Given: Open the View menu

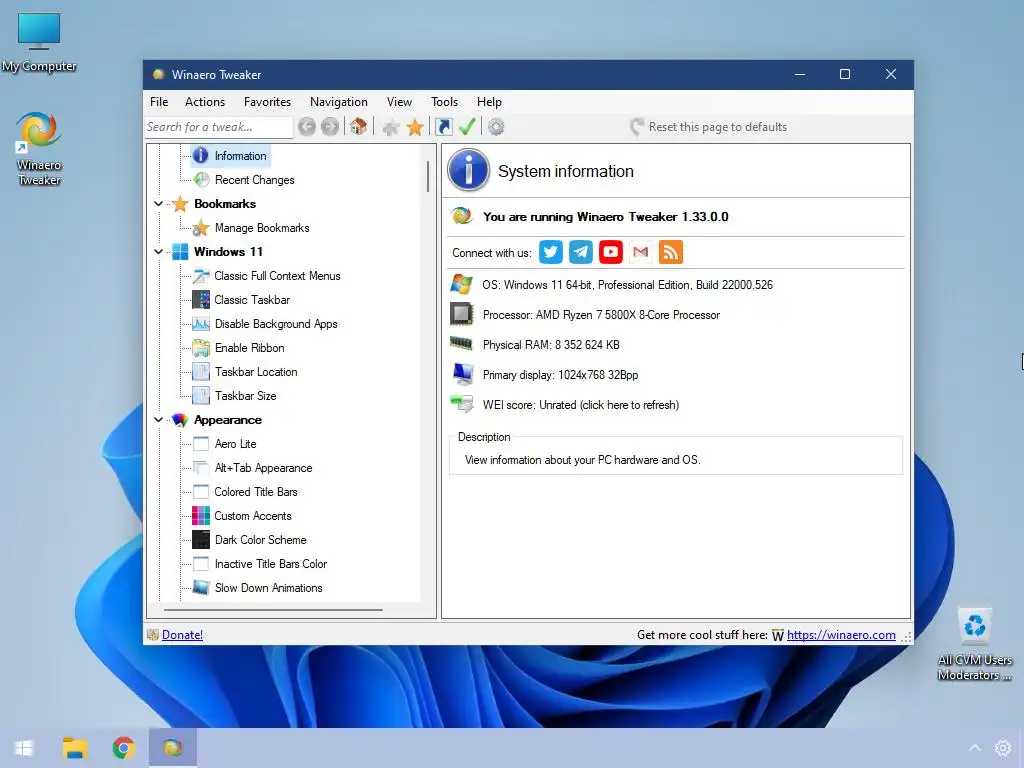Looking at the screenshot, I should coord(399,102).
